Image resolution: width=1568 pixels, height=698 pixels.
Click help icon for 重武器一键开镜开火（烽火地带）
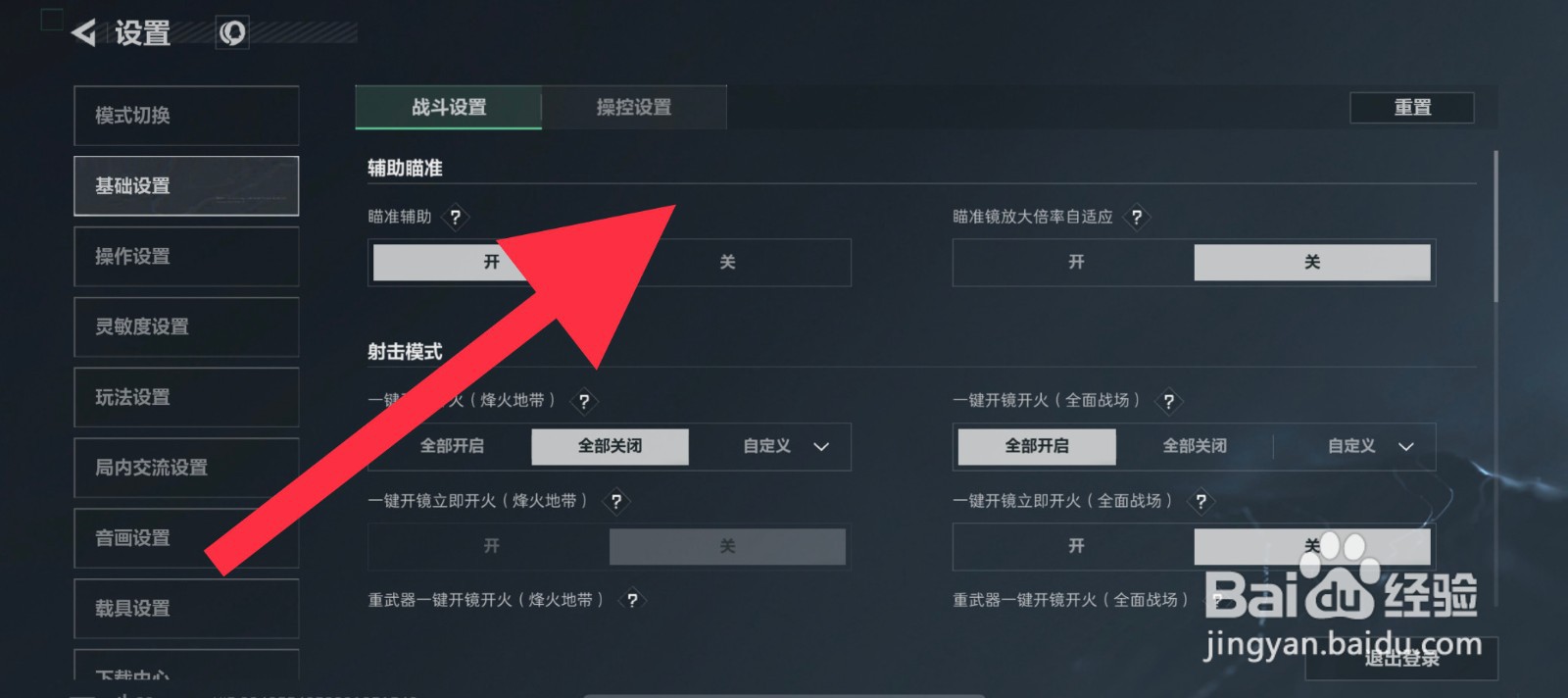(632, 600)
